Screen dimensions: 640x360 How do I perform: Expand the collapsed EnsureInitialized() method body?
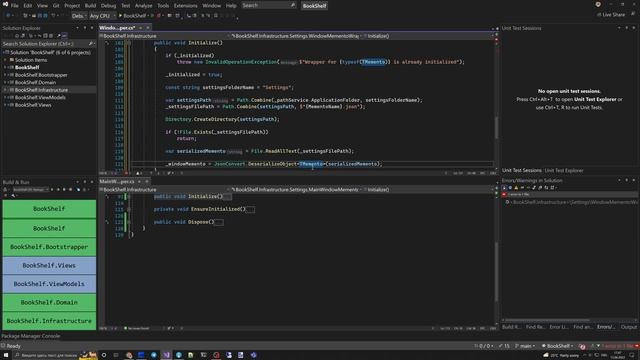(251, 209)
